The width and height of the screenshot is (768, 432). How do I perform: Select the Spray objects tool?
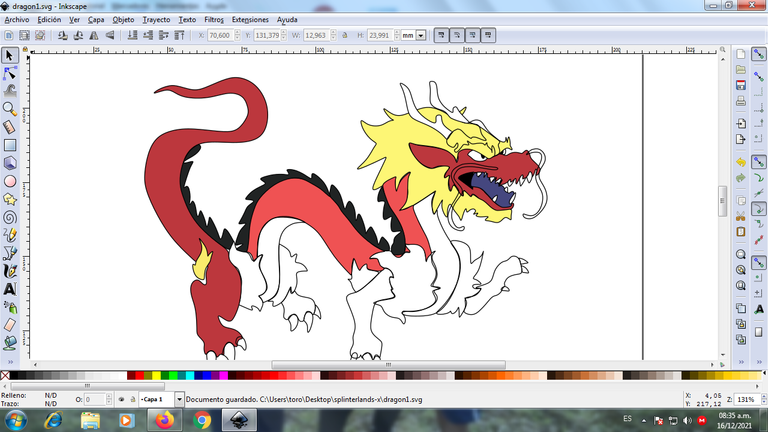(9, 307)
